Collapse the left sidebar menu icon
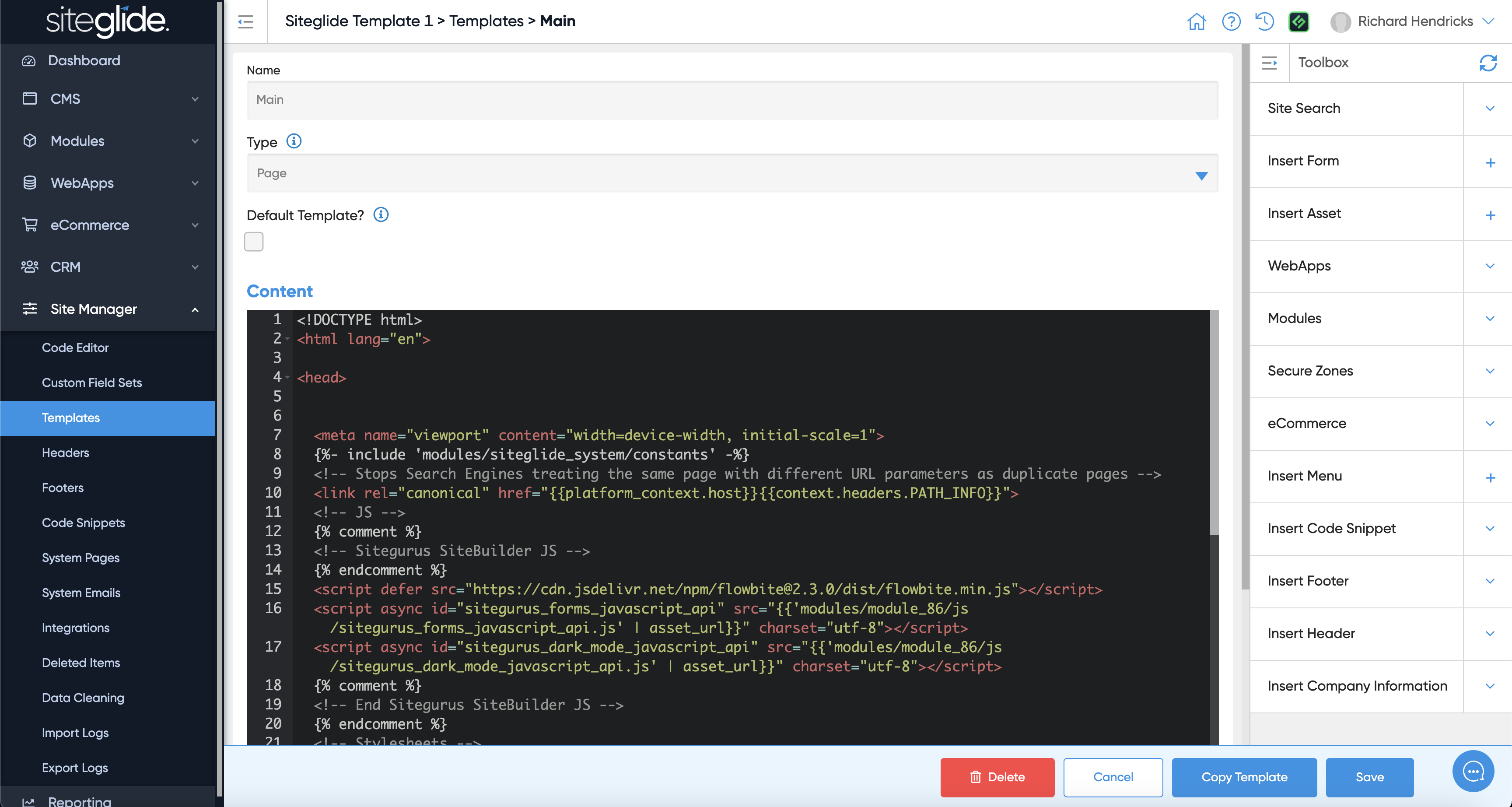The image size is (1512, 807). [x=245, y=22]
